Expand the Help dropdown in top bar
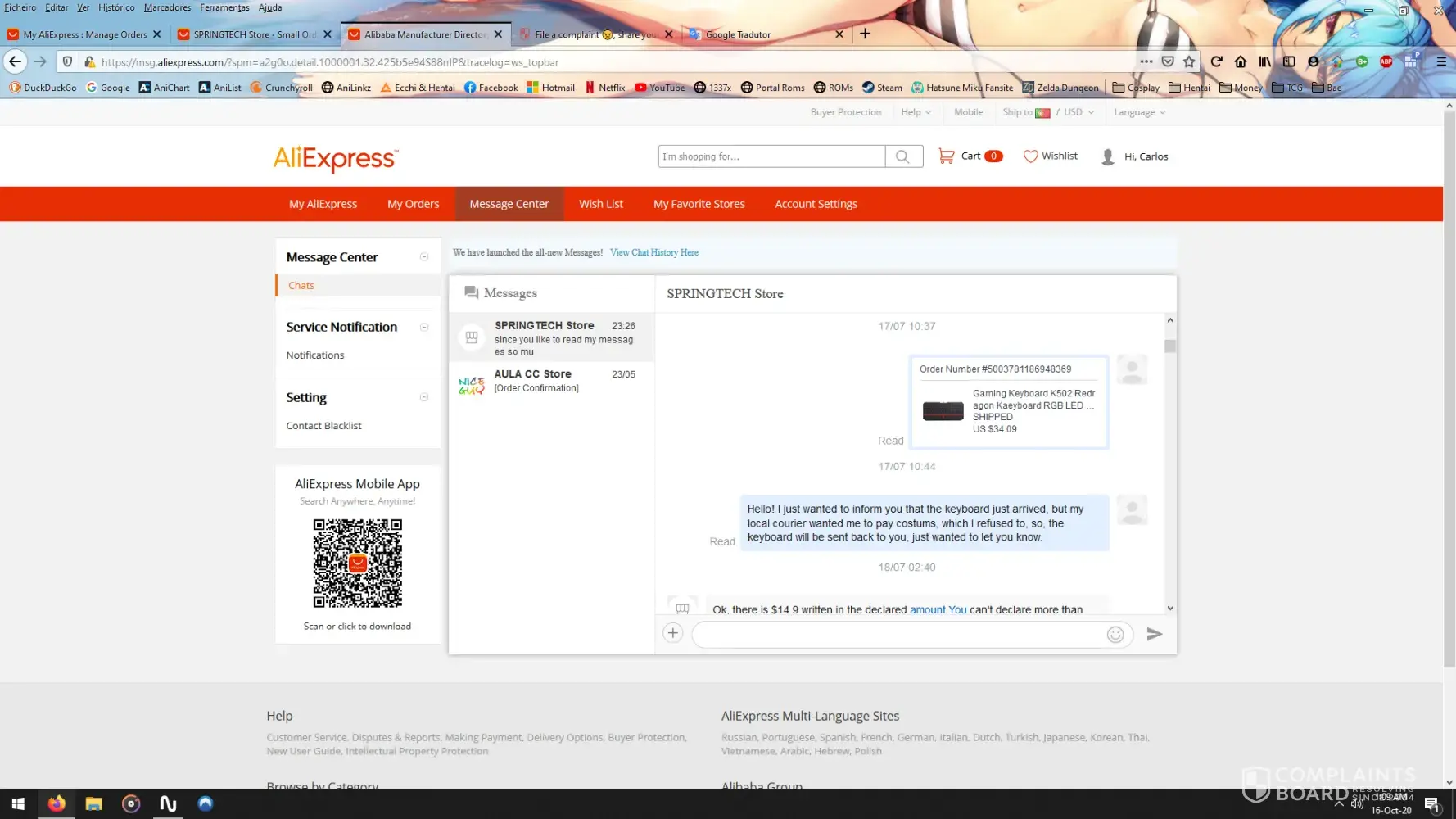The height and width of the screenshot is (819, 1456). tap(916, 112)
